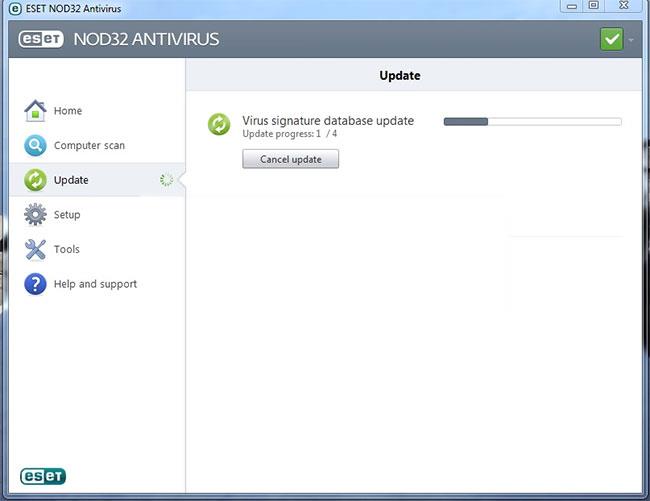Minimize the ESET NOD32 window
Viewport: 650px width, 501px height.
(572, 6)
